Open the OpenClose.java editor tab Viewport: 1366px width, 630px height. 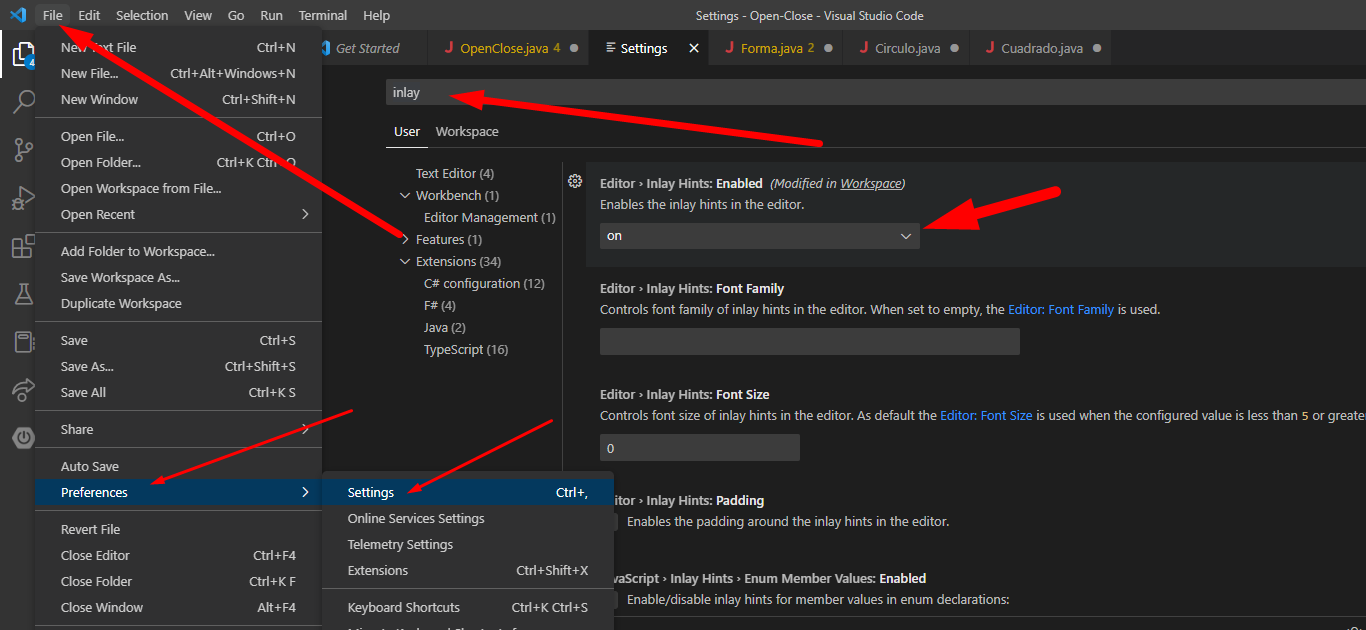pyautogui.click(x=504, y=48)
